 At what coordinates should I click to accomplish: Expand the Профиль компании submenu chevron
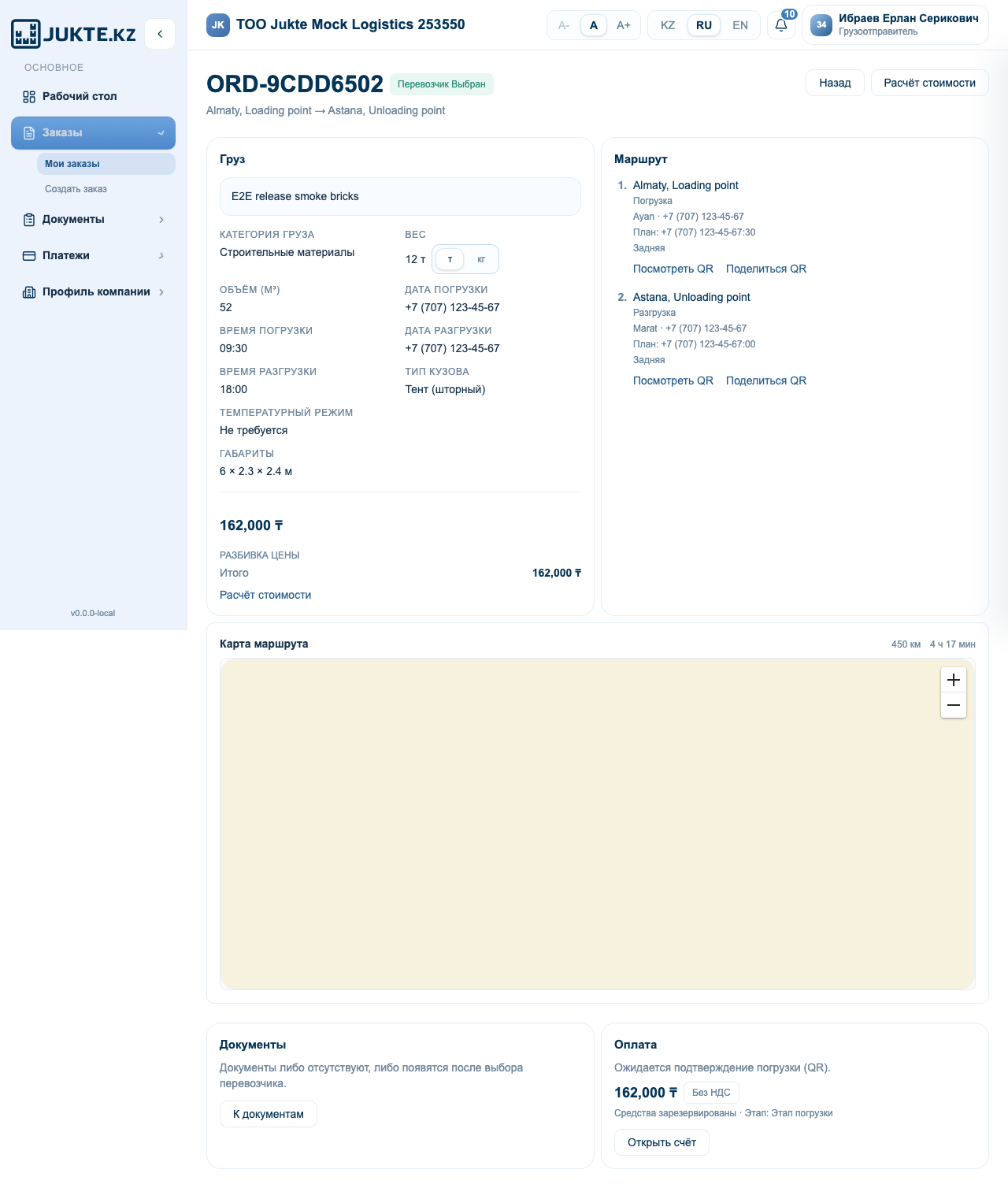(x=161, y=292)
